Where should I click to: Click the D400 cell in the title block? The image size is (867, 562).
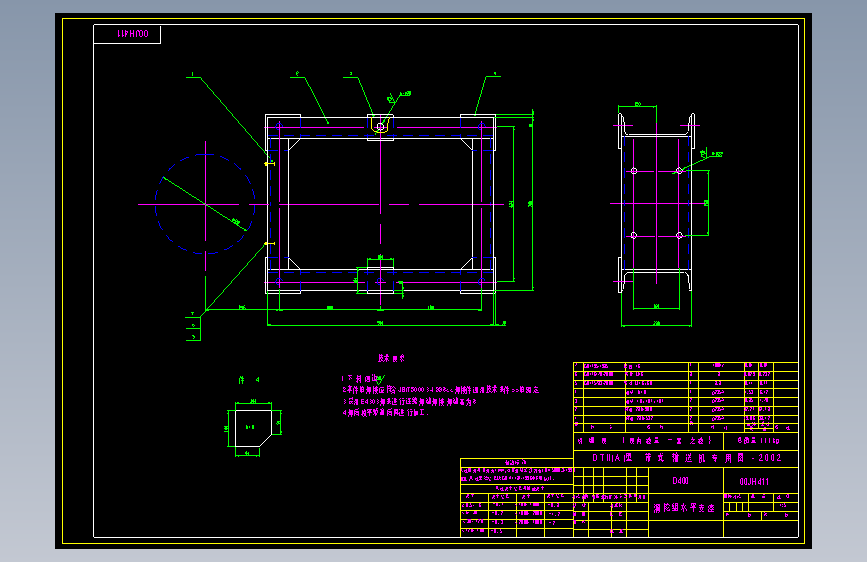[x=681, y=481]
